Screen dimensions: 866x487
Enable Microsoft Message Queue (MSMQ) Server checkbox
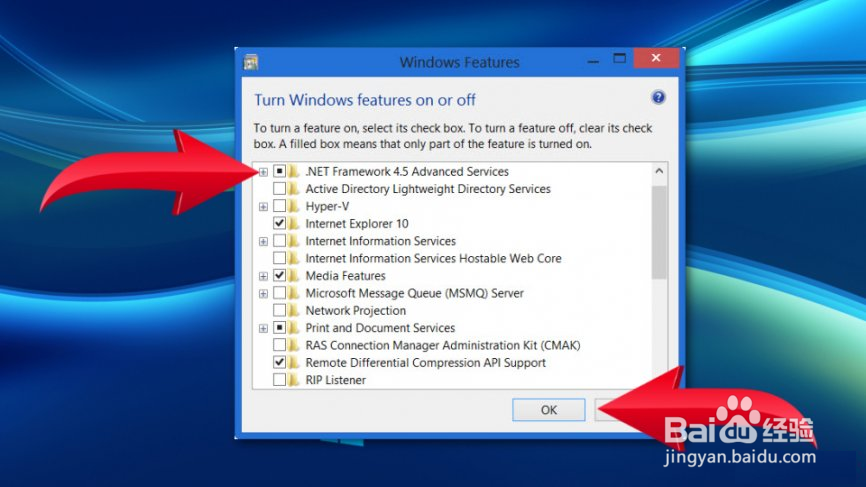[279, 293]
